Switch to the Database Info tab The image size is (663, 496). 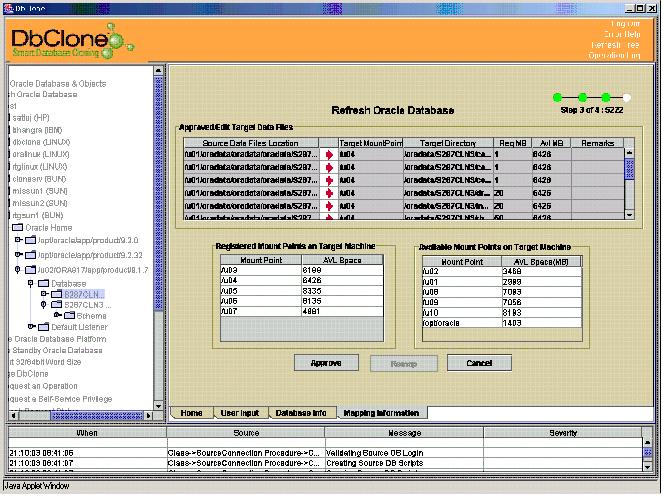[301, 413]
